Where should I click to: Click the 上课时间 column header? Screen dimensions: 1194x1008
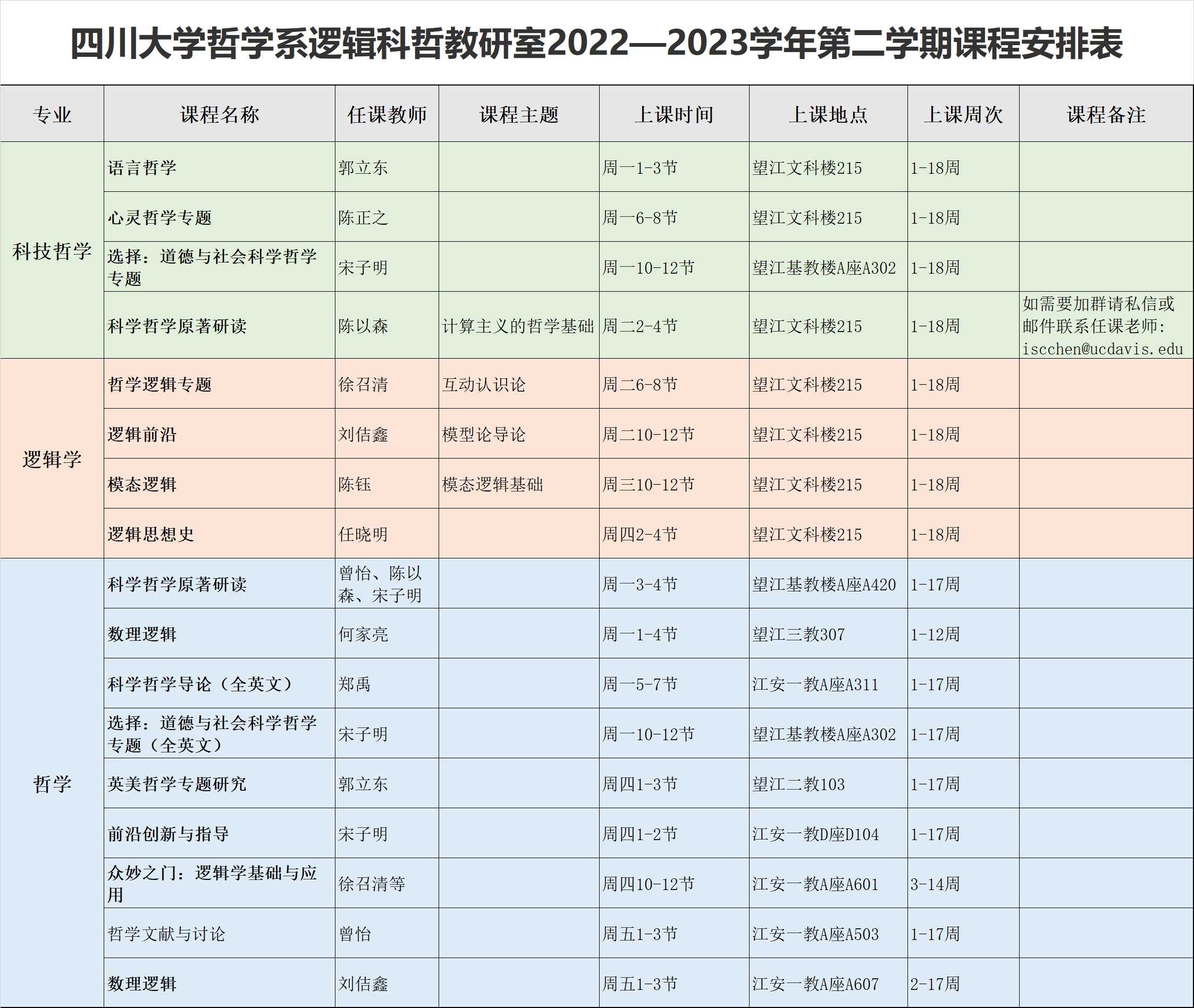674,114
